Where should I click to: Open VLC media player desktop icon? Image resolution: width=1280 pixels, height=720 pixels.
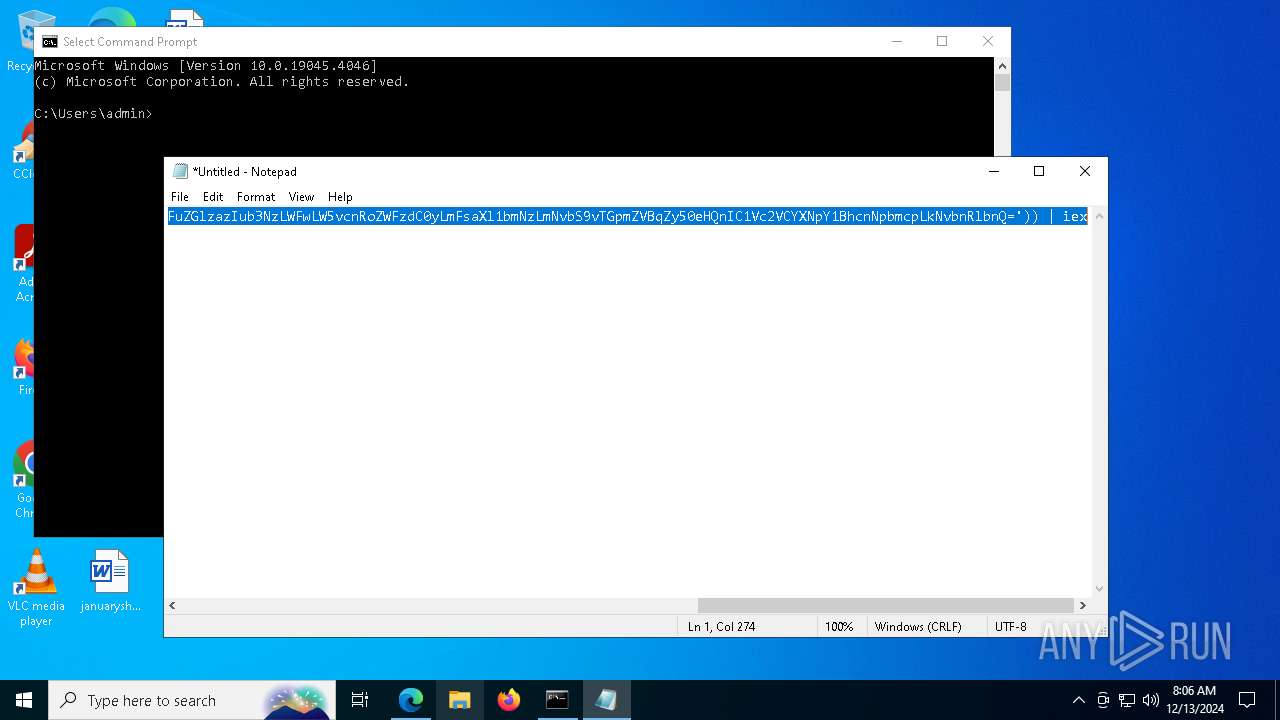coord(36,588)
